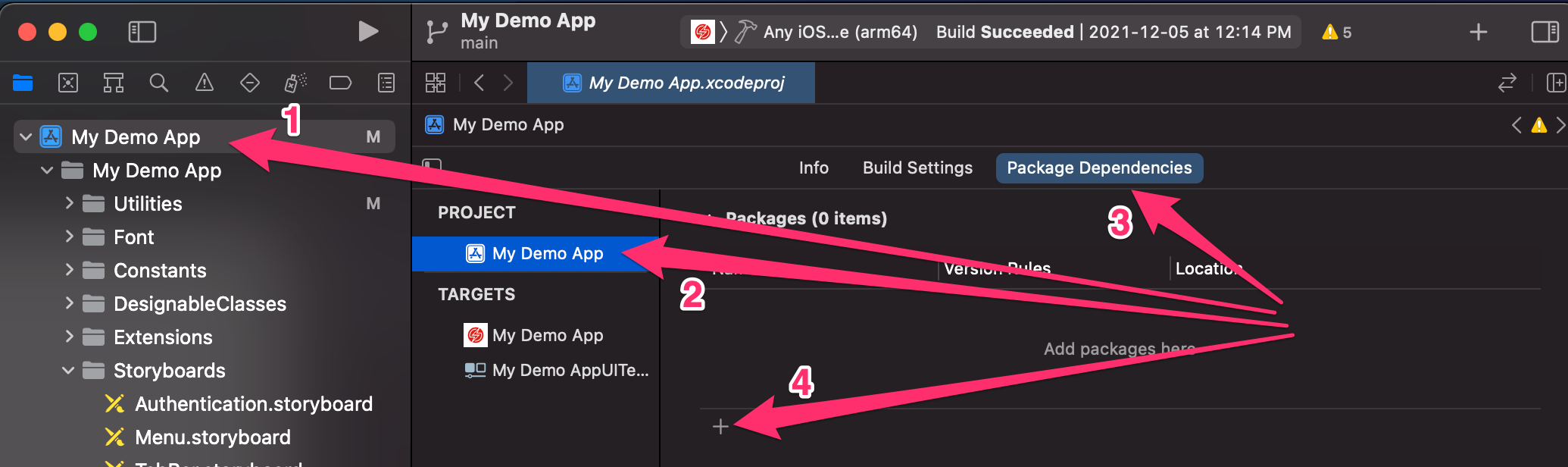Open the Report navigator icon

(x=386, y=83)
